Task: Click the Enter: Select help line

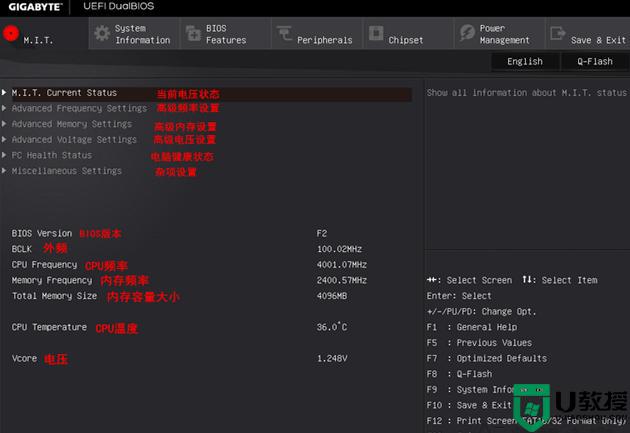Action: pyautogui.click(x=459, y=296)
